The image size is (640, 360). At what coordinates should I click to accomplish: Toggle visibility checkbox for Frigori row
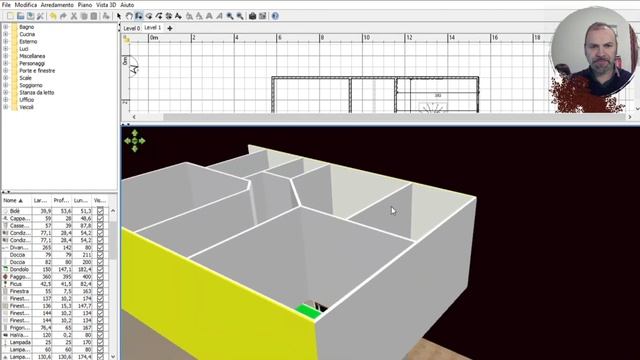pyautogui.click(x=100, y=327)
